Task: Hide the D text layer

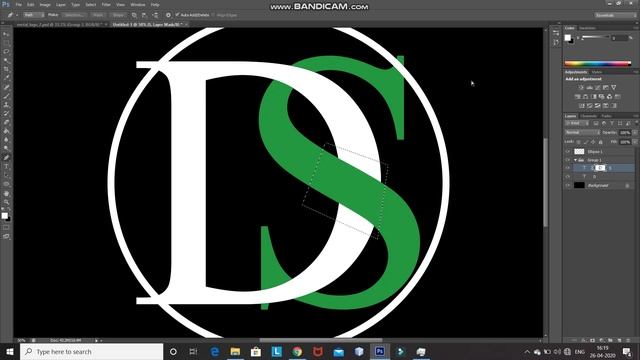Action: pos(567,177)
